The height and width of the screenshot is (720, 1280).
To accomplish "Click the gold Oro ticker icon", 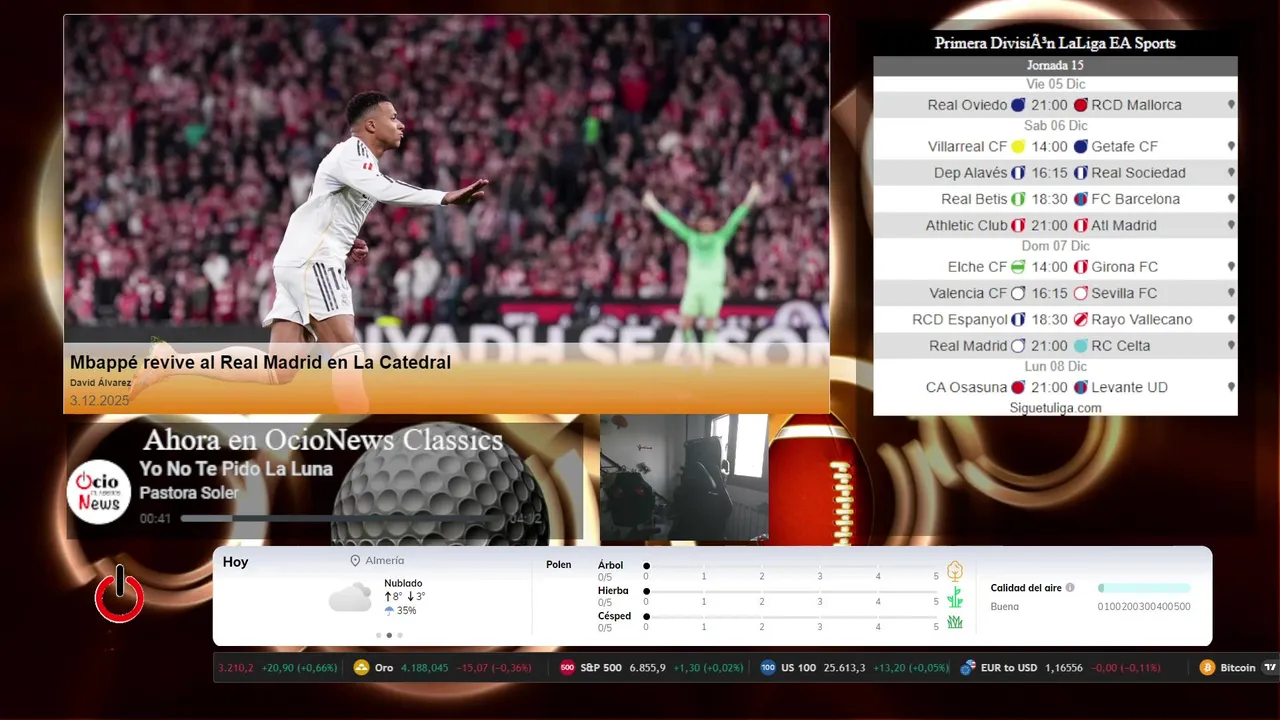I will point(361,668).
